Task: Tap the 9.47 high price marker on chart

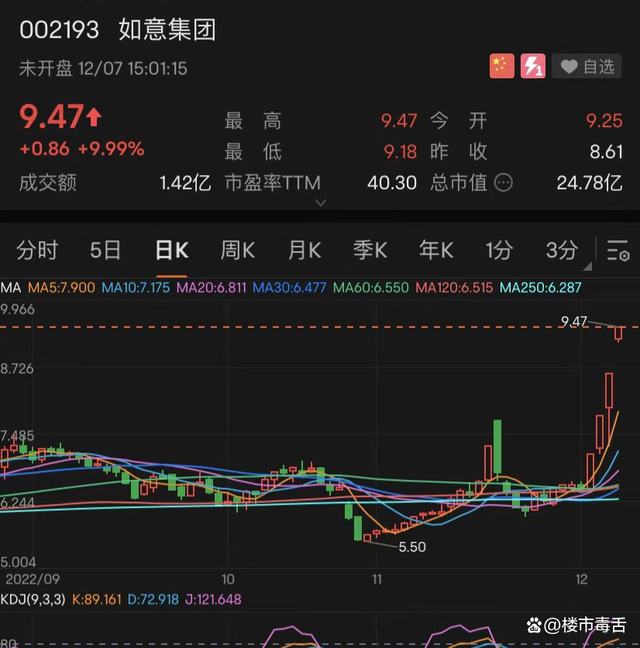Action: (x=574, y=321)
